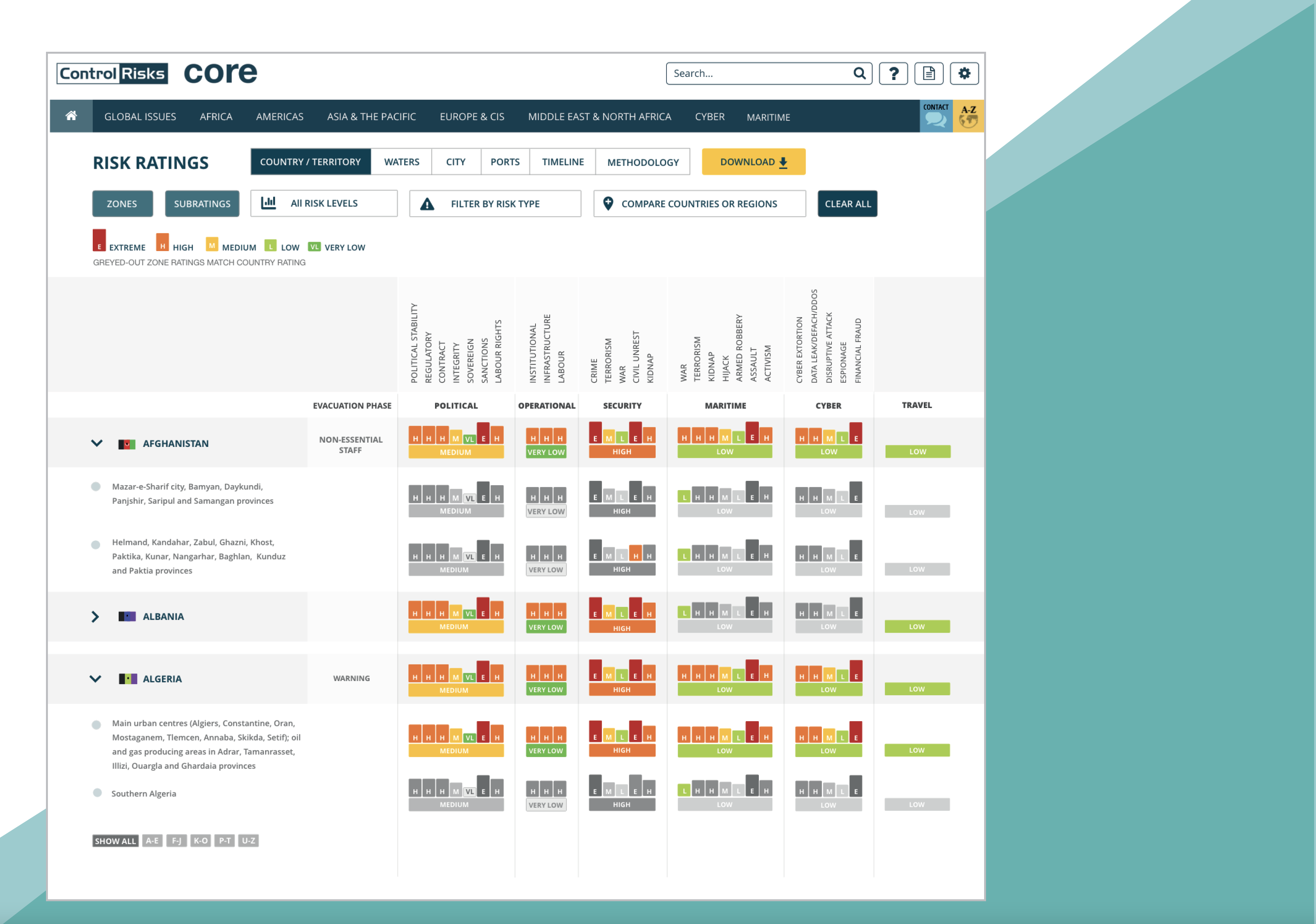Click the Afghanistan flag icon
Image resolution: width=1316 pixels, height=924 pixels.
[x=127, y=444]
